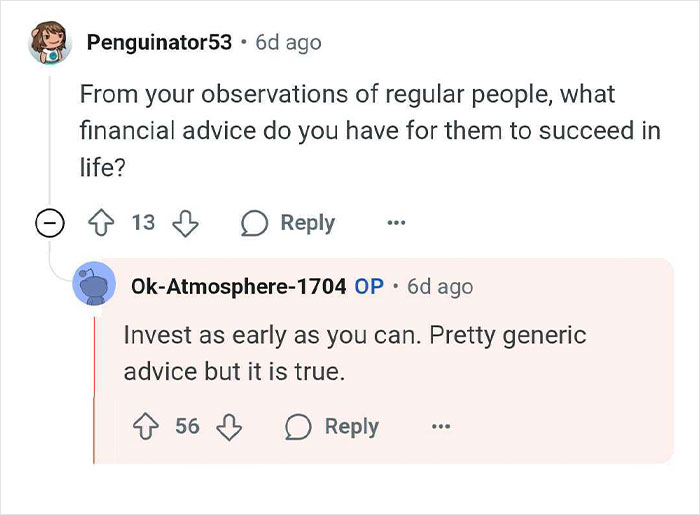
Task: Open the 6d ago timestamp on top comment
Action: coord(288,43)
